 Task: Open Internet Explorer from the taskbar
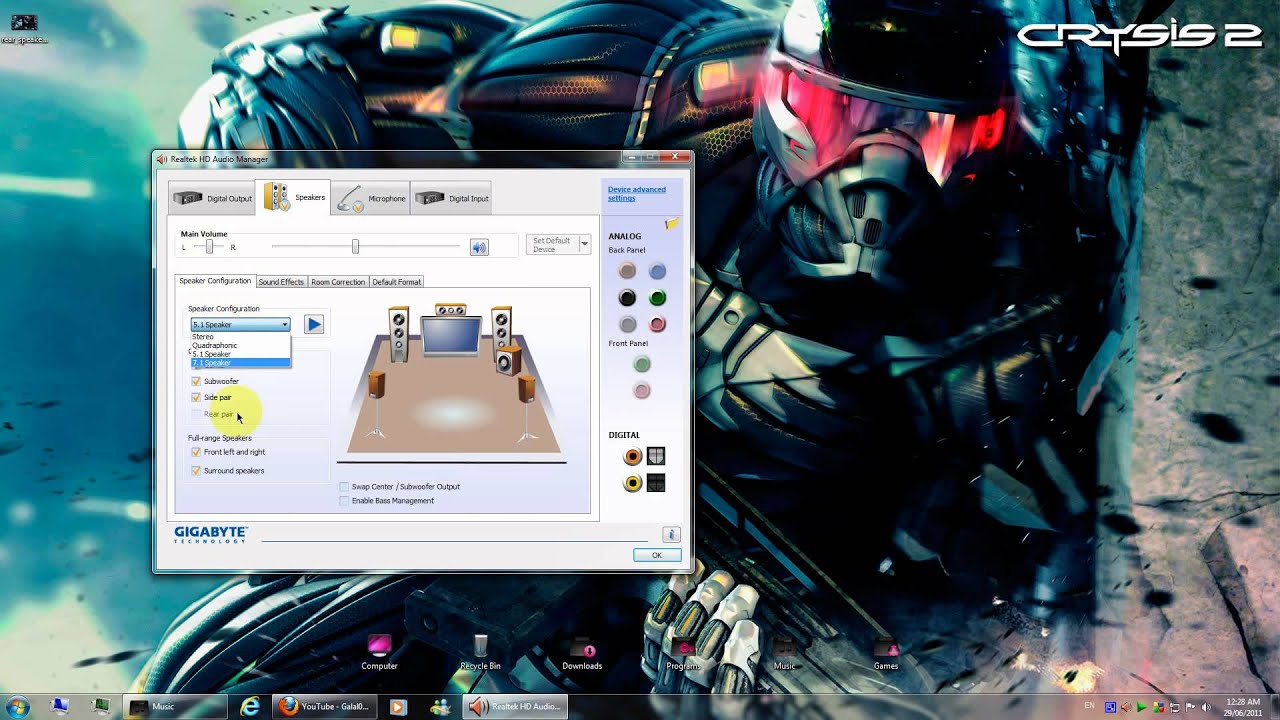(x=250, y=707)
